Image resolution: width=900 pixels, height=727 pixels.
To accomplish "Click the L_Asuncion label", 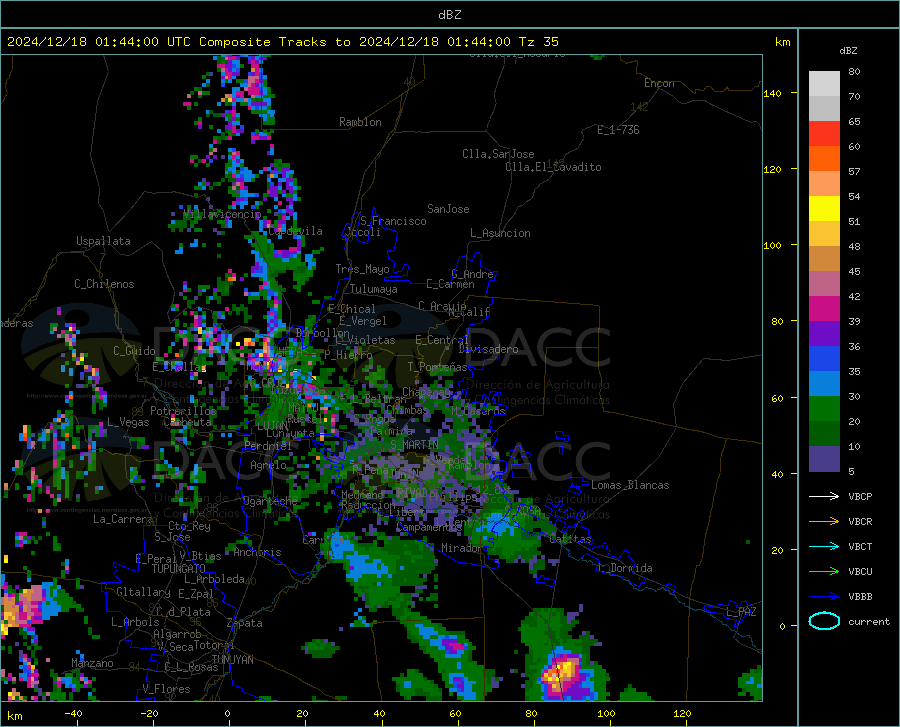I will (x=500, y=233).
